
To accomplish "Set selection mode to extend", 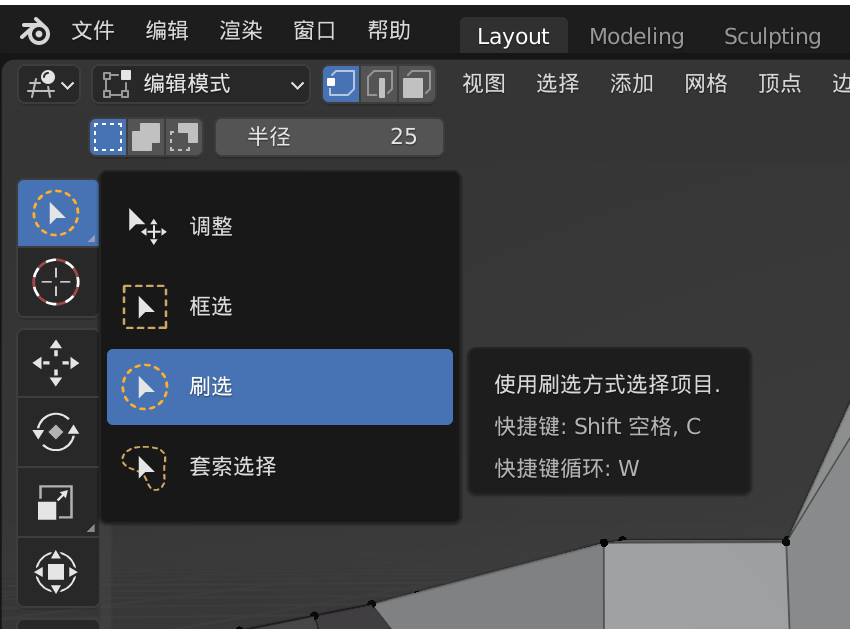I will [146, 137].
